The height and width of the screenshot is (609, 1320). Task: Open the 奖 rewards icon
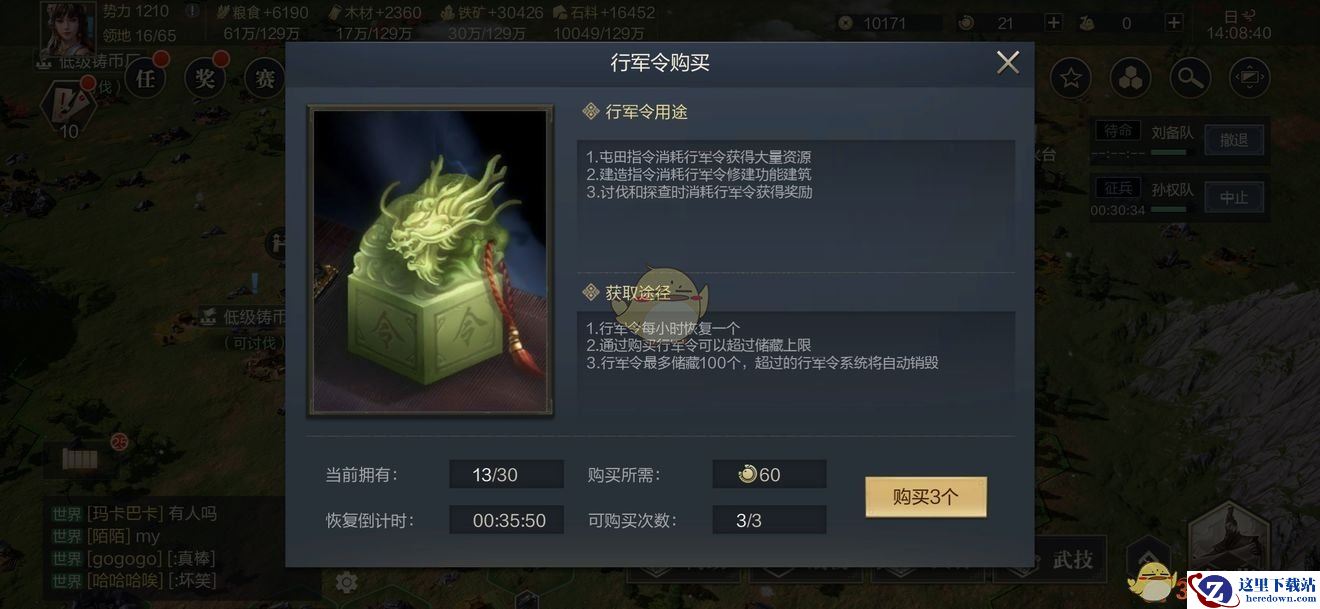(206, 78)
